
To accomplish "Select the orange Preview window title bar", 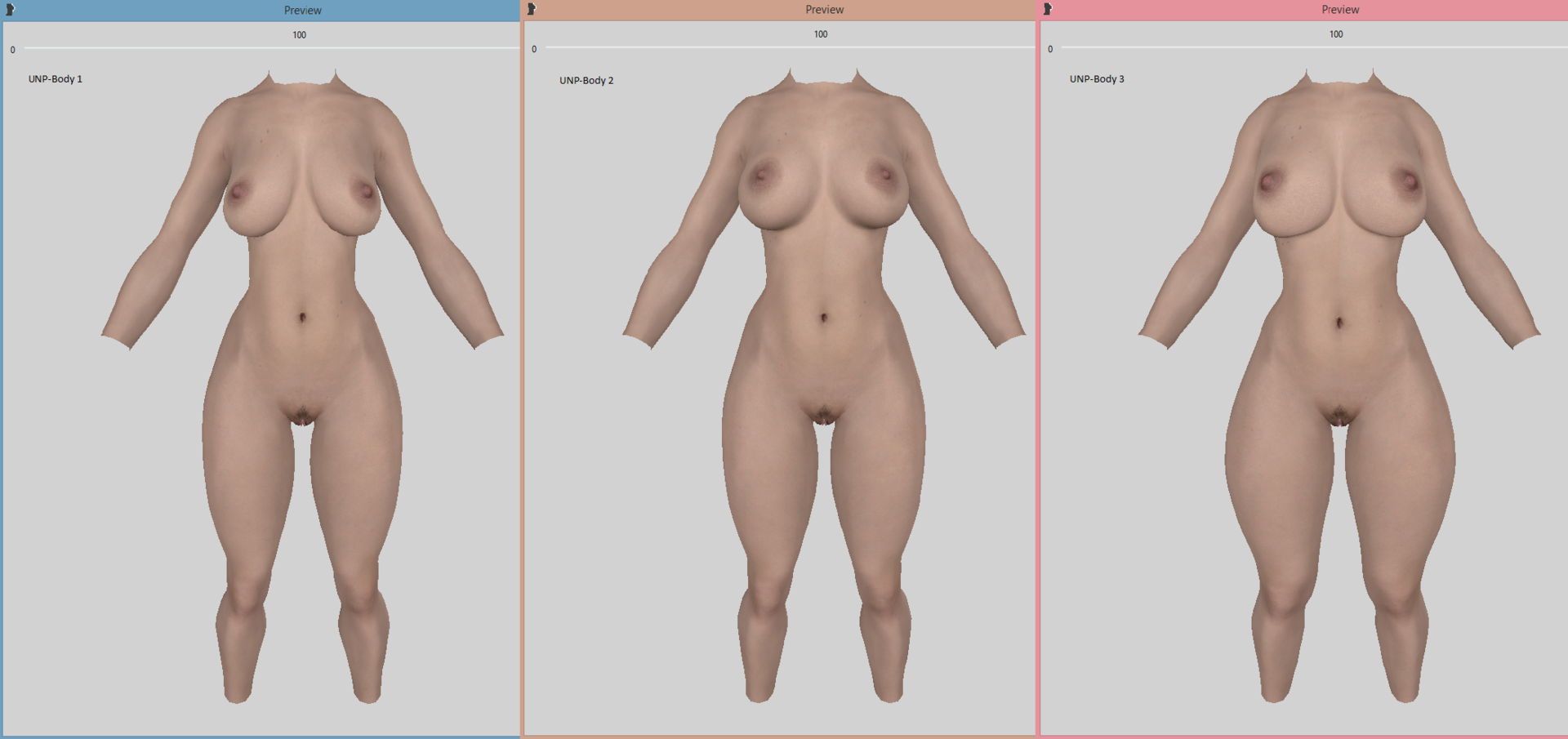I will [779, 10].
